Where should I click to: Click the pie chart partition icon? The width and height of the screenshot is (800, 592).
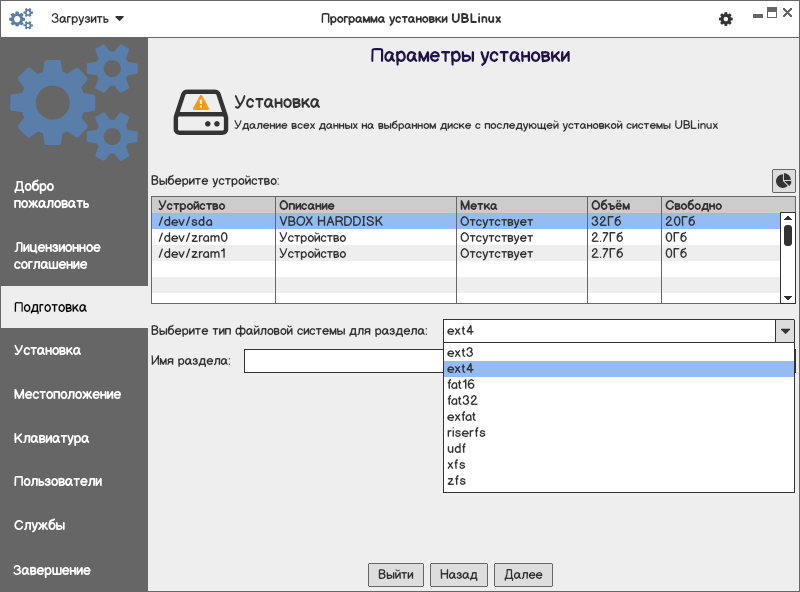point(783,180)
